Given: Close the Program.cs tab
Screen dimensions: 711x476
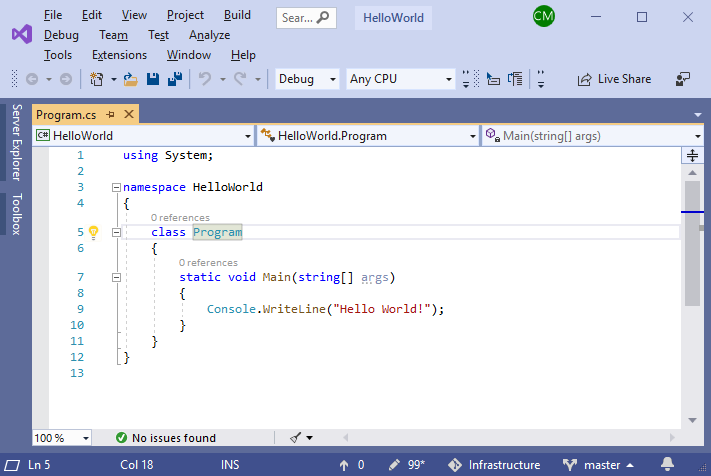Looking at the screenshot, I should point(129,114).
